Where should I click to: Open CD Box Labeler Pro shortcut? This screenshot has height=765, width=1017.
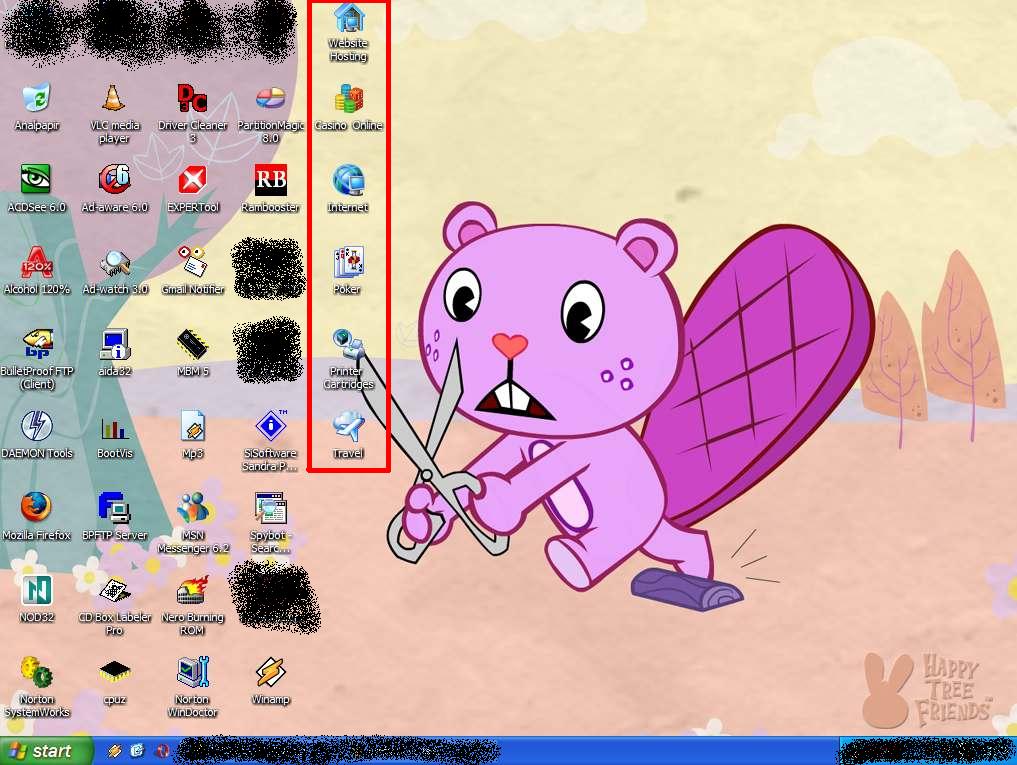click(x=114, y=590)
